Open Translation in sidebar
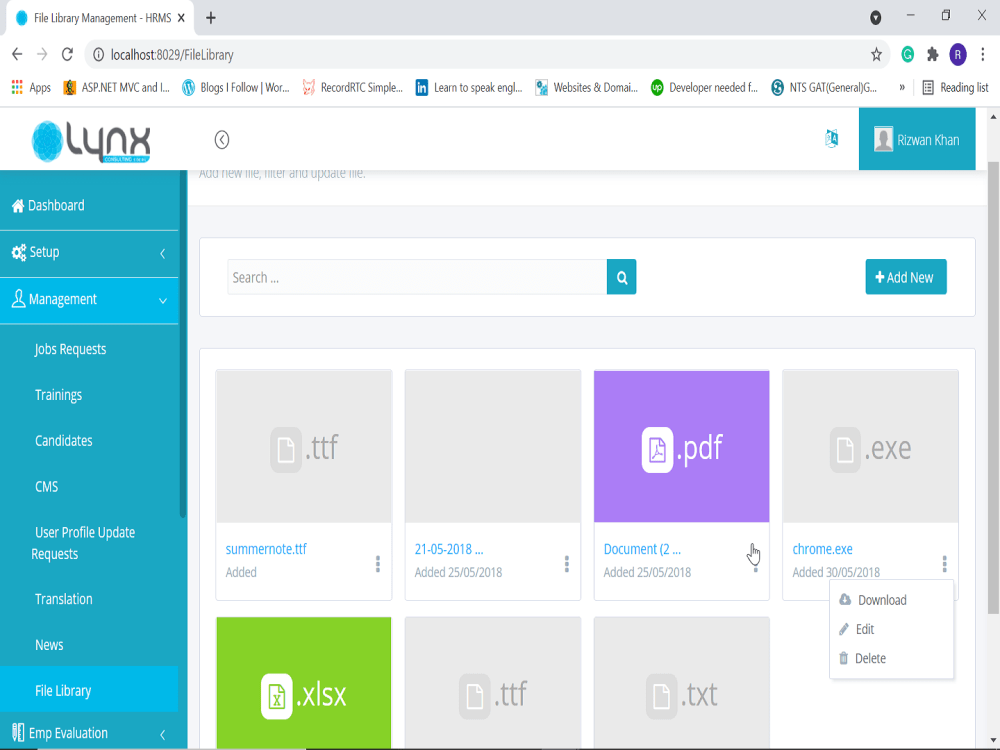1000x750 pixels. 64,599
